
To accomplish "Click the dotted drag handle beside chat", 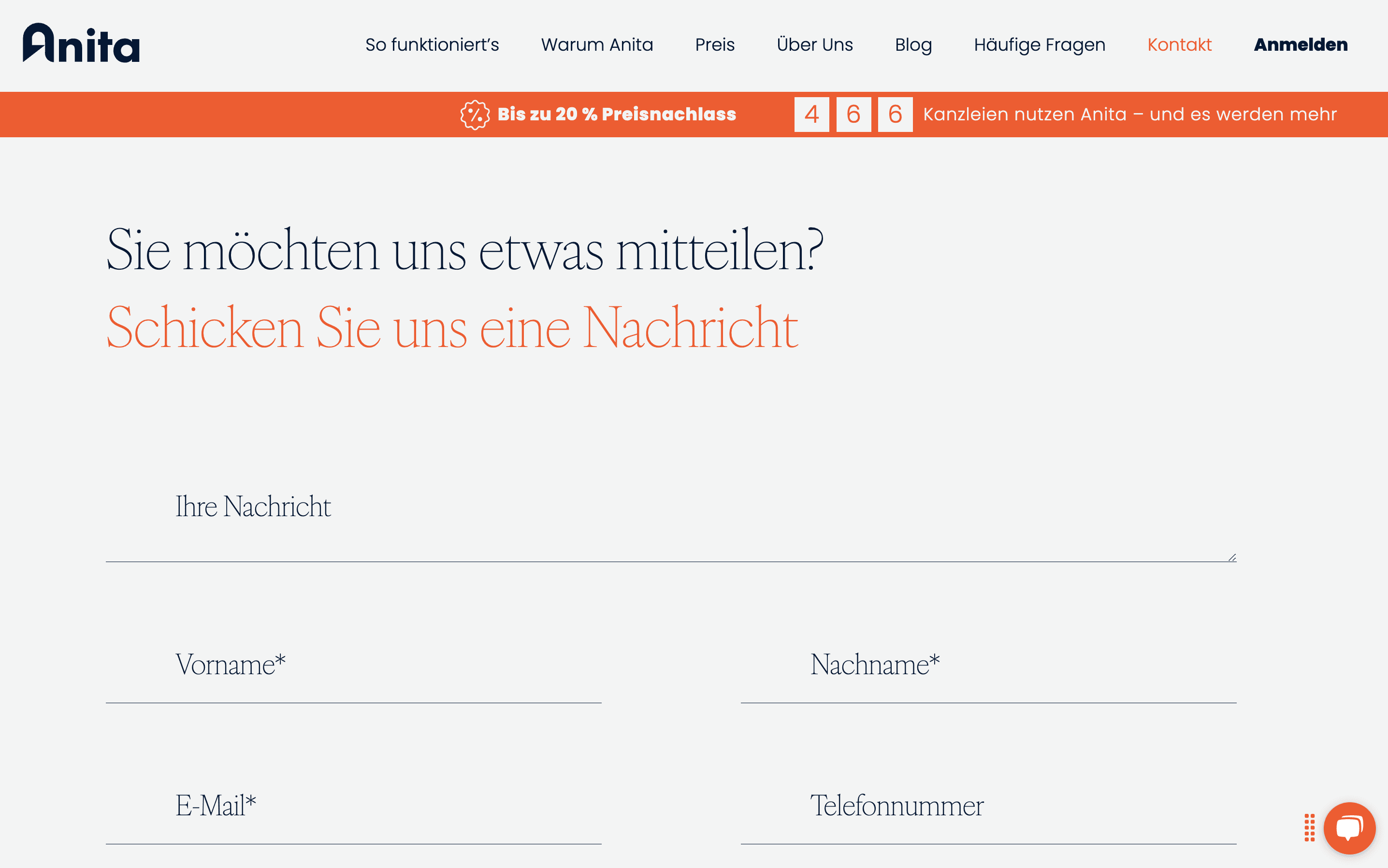I will tap(1309, 828).
